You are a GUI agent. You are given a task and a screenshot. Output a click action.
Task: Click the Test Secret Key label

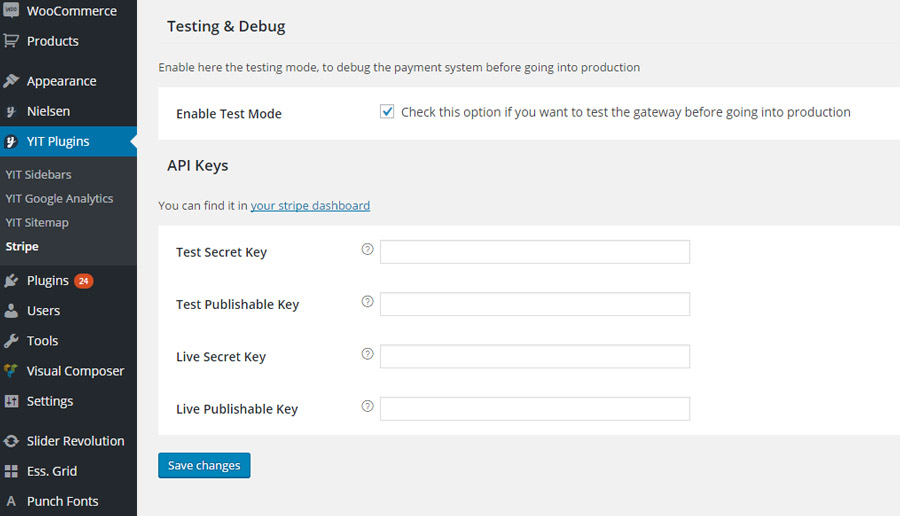click(221, 252)
